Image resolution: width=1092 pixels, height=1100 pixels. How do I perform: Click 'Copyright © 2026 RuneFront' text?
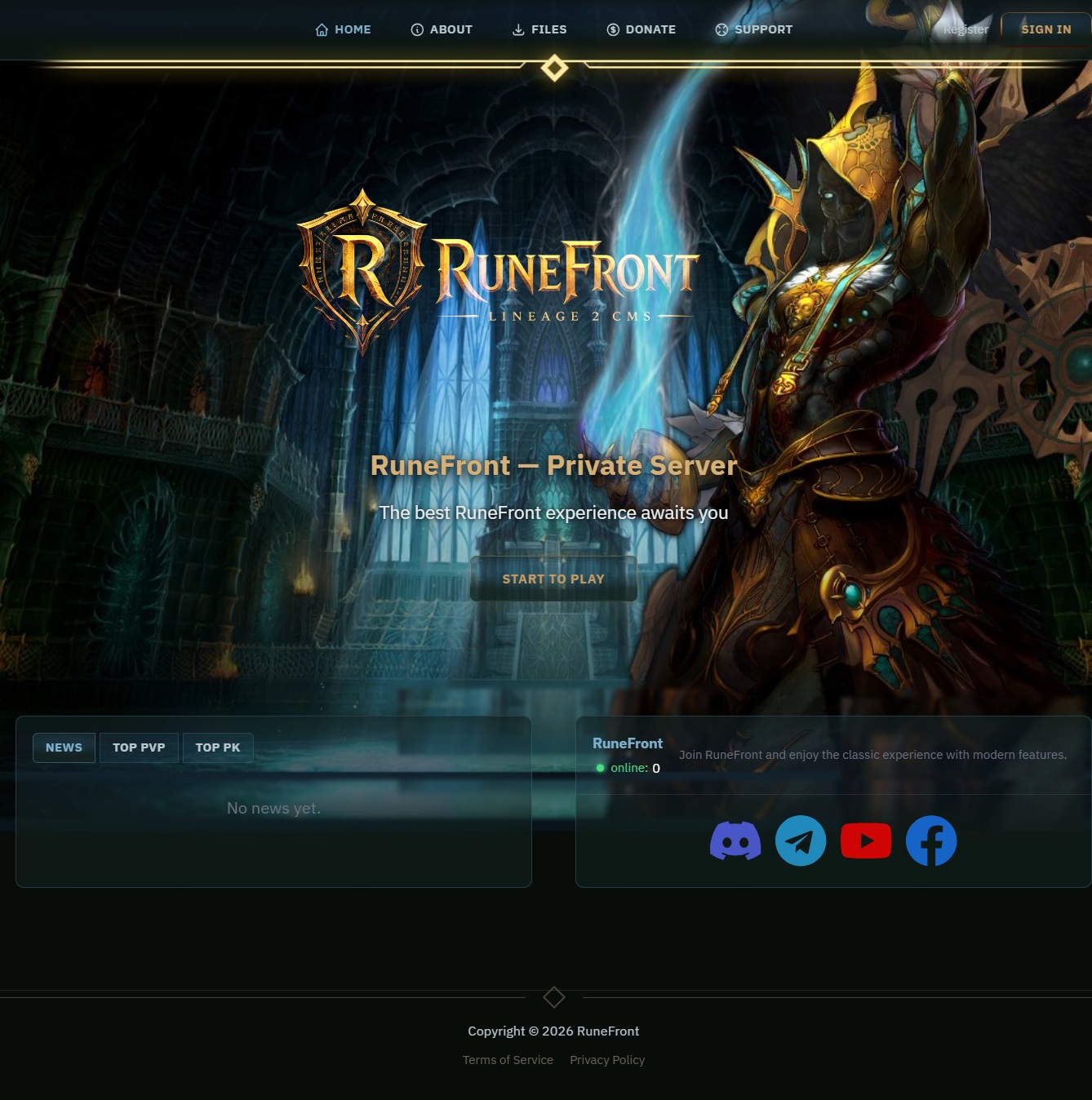click(553, 1031)
